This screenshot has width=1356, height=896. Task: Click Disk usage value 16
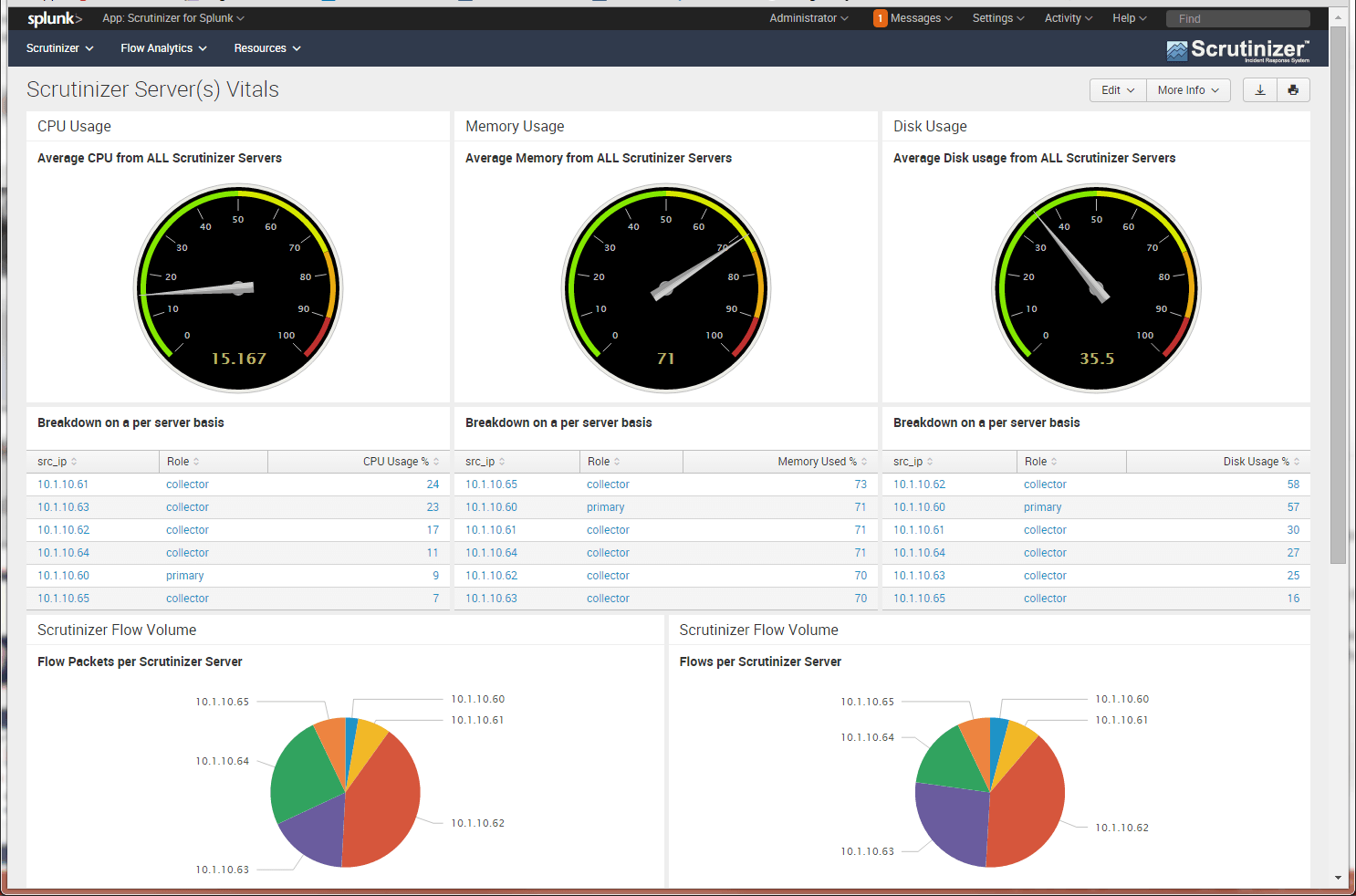click(x=1293, y=599)
